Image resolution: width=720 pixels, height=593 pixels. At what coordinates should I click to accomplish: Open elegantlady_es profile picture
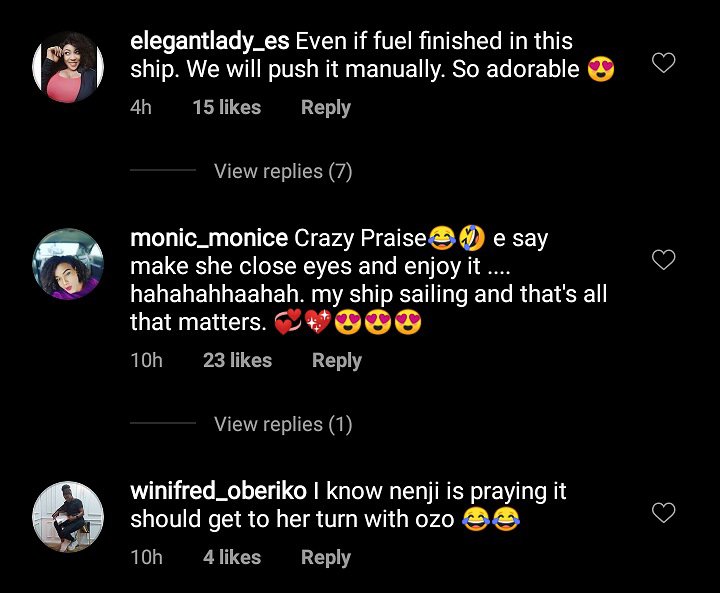click(68, 66)
